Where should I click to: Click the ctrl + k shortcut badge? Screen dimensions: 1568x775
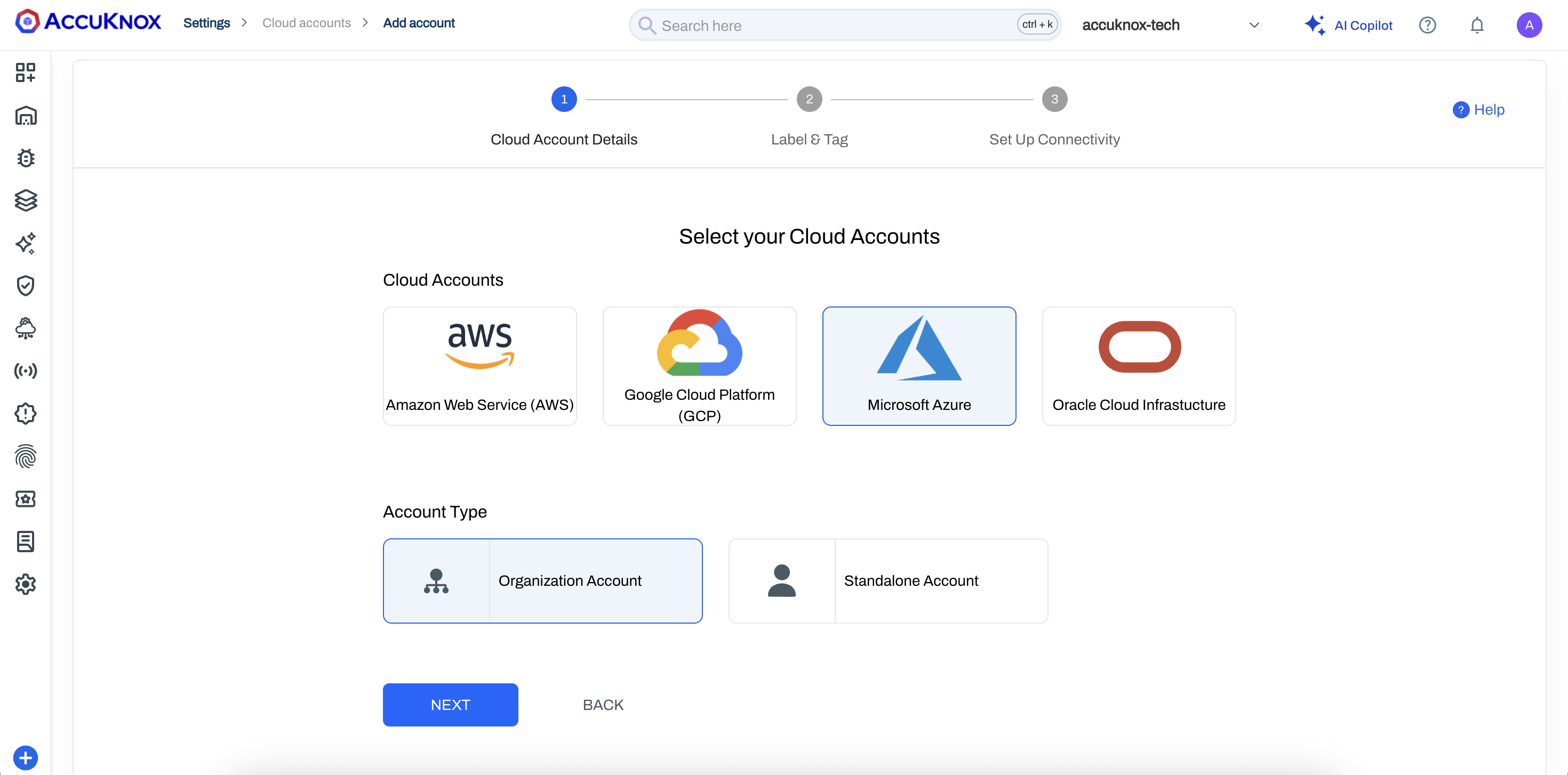click(1037, 25)
